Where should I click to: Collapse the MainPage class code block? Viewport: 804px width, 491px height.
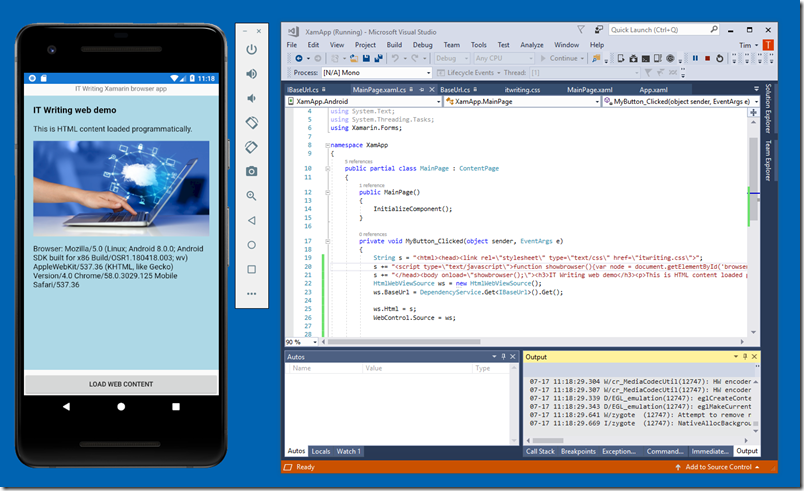point(327,169)
